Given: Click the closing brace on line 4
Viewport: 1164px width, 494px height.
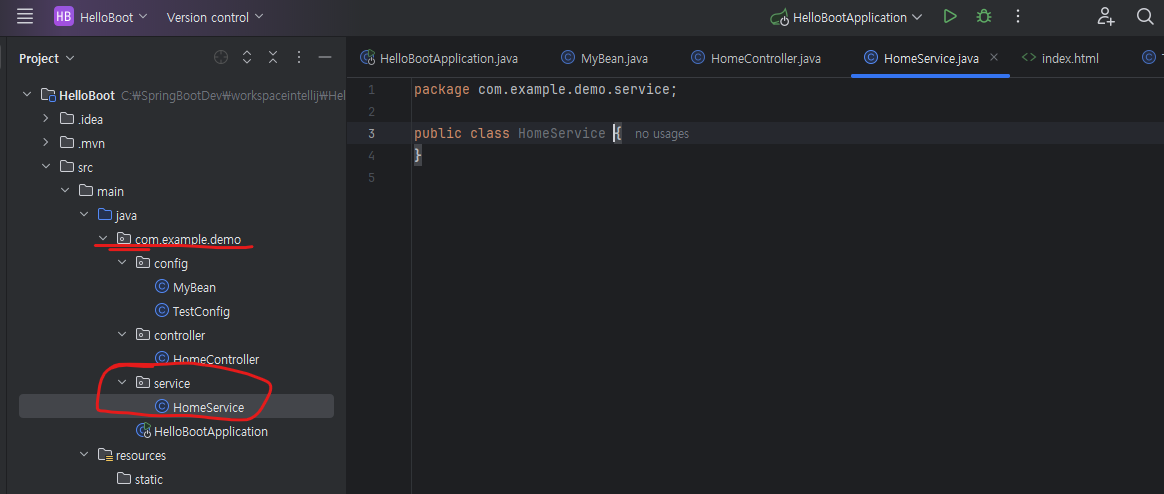Looking at the screenshot, I should (x=418, y=155).
